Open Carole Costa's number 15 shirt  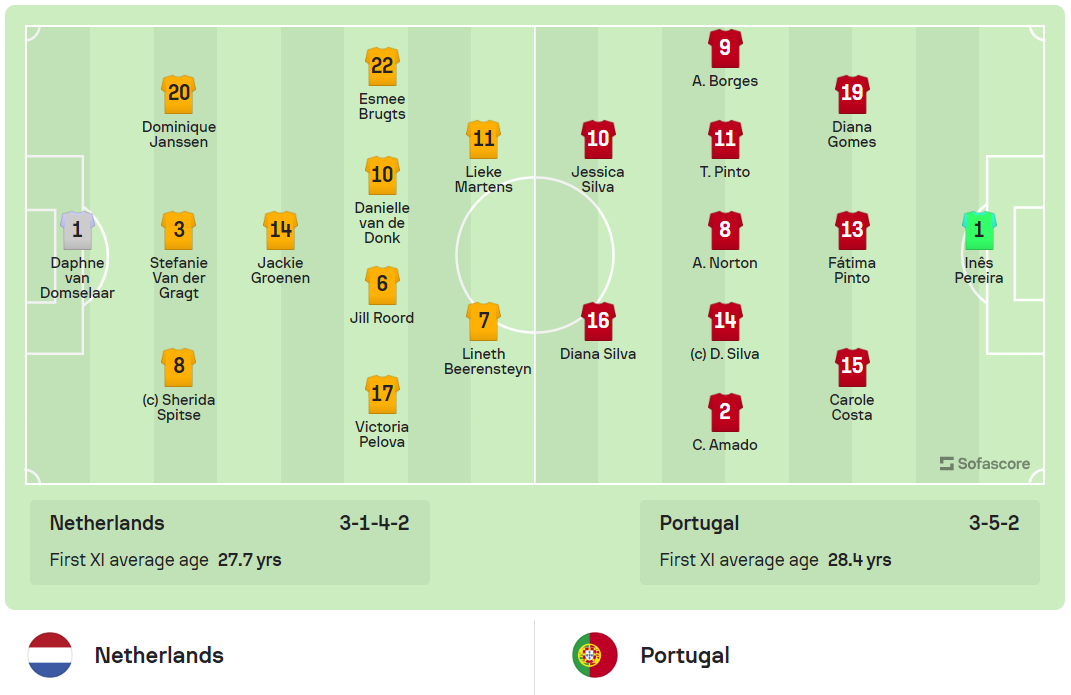coord(852,367)
